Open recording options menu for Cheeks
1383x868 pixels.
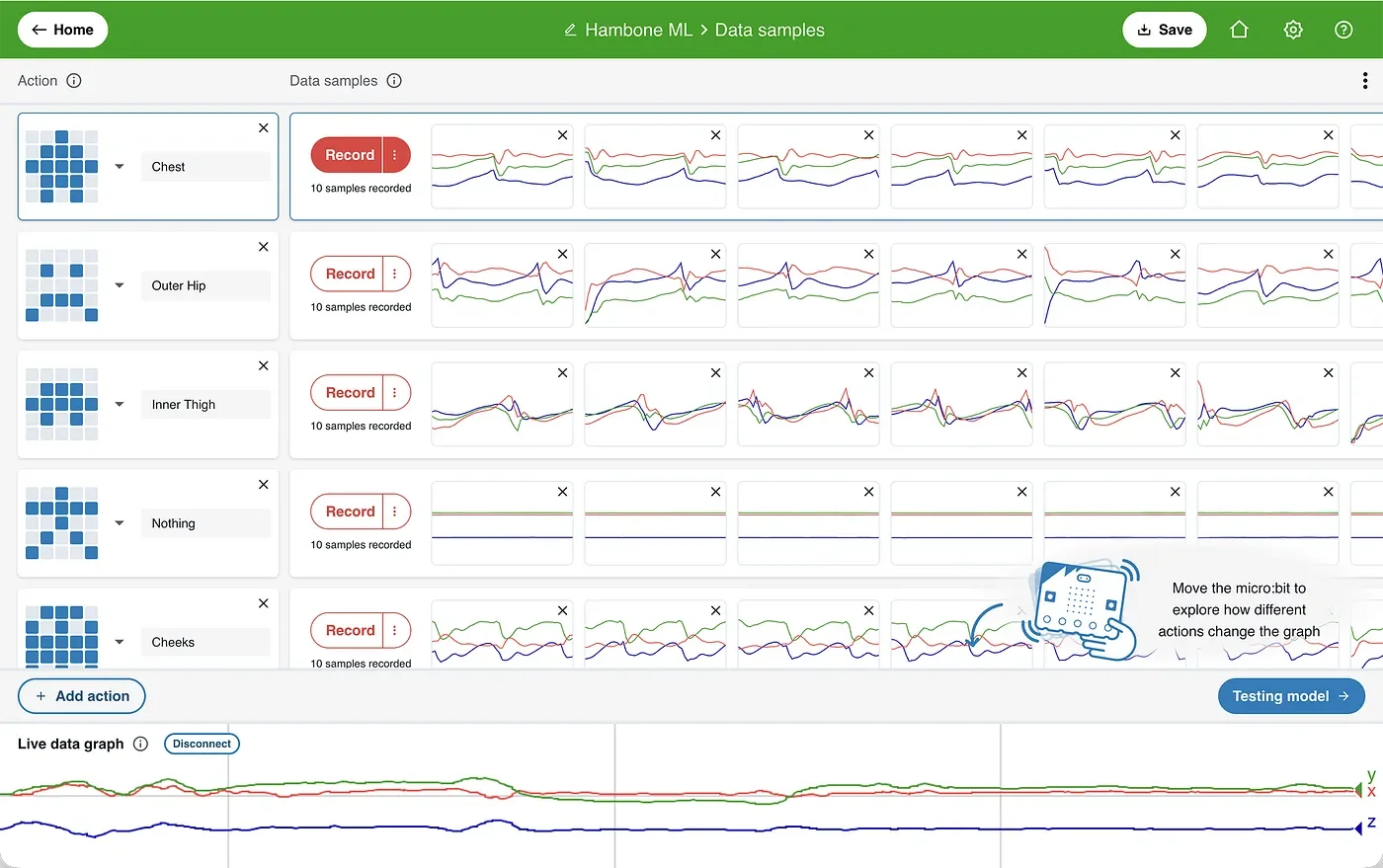click(395, 630)
